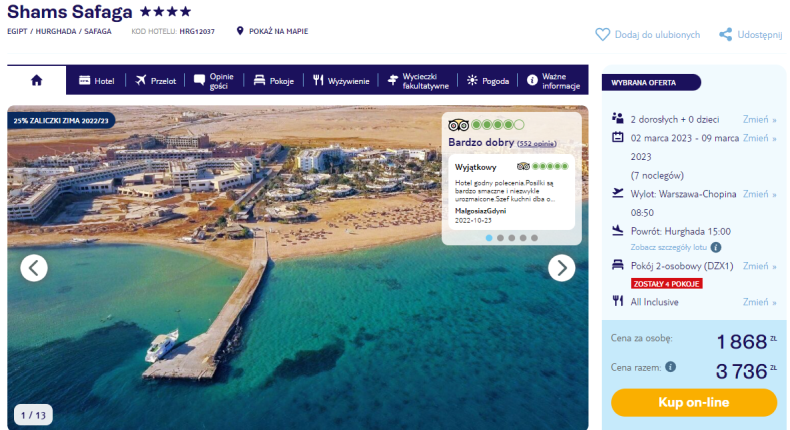Click the Kup on-line button
This screenshot has height=430, width=790.
click(x=694, y=402)
